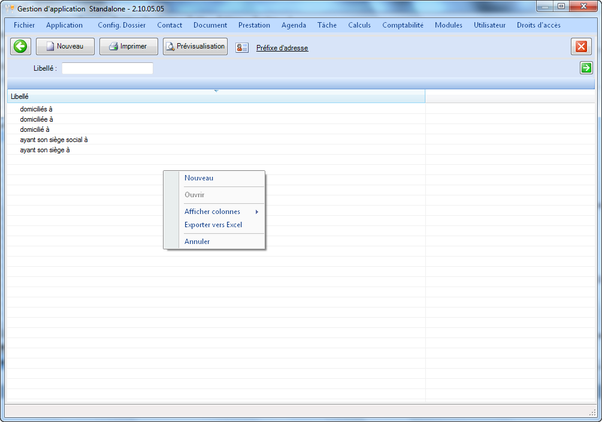Viewport: 602px width, 422px height.
Task: Choose Nouveau in the context menu
Action: coord(199,178)
